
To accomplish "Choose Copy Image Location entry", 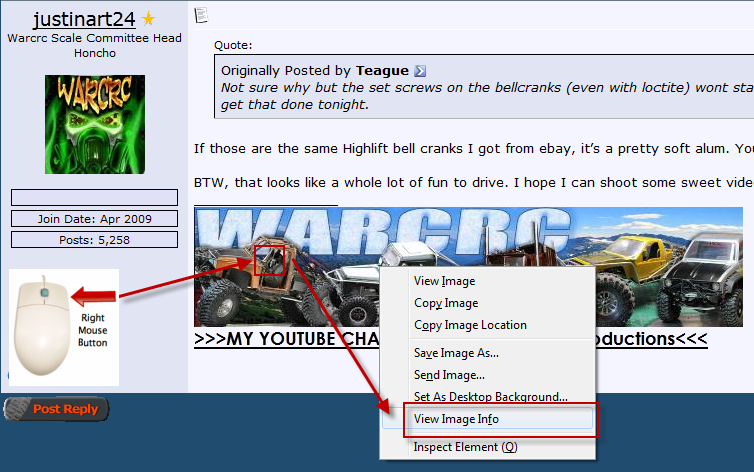I will click(x=470, y=325).
